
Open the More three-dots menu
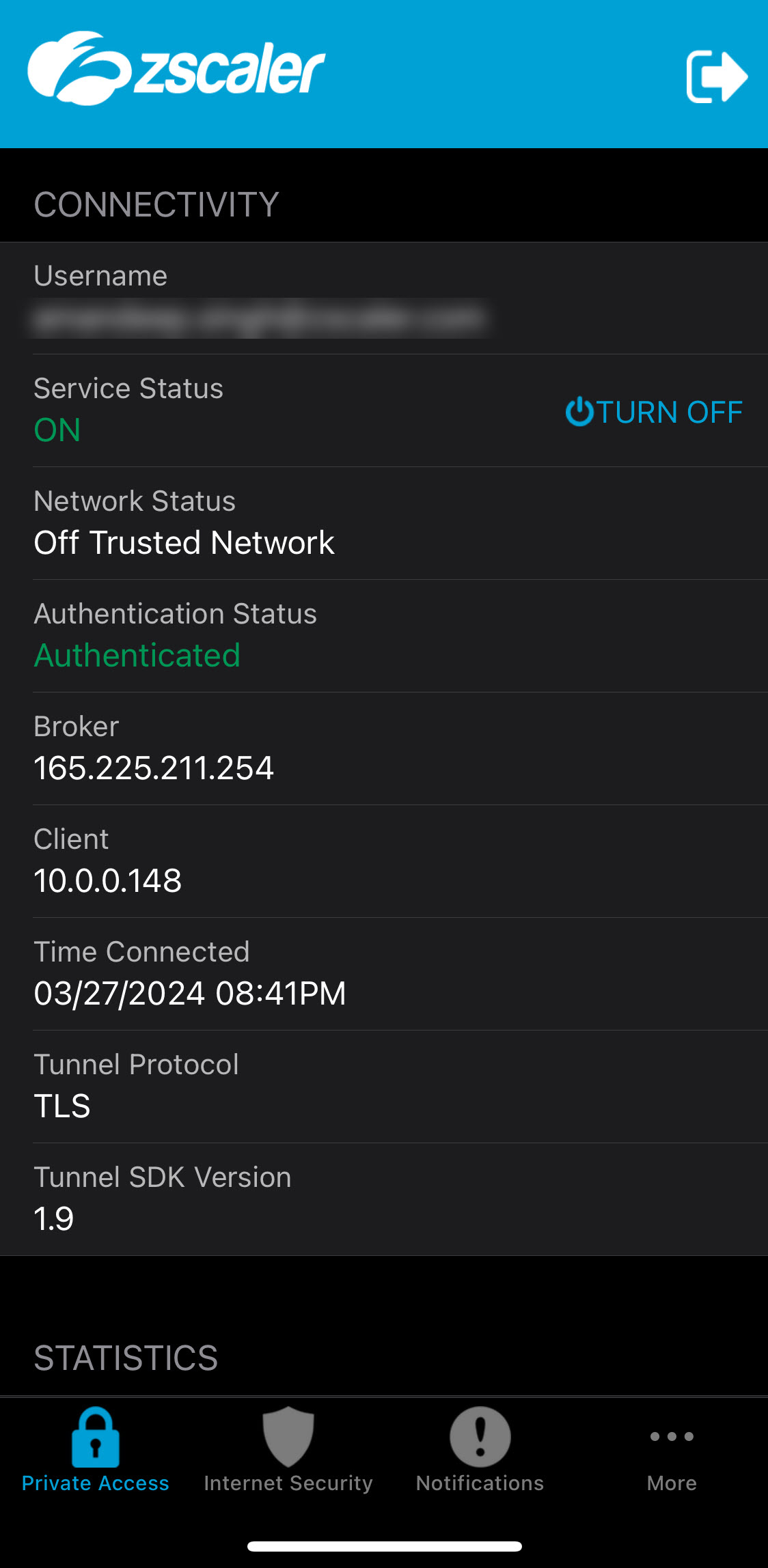pyautogui.click(x=672, y=1437)
